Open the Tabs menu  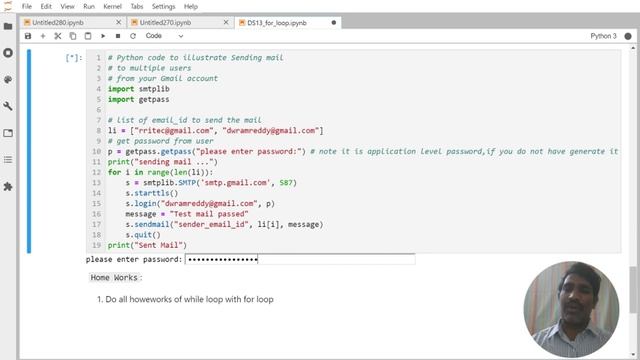point(137,7)
